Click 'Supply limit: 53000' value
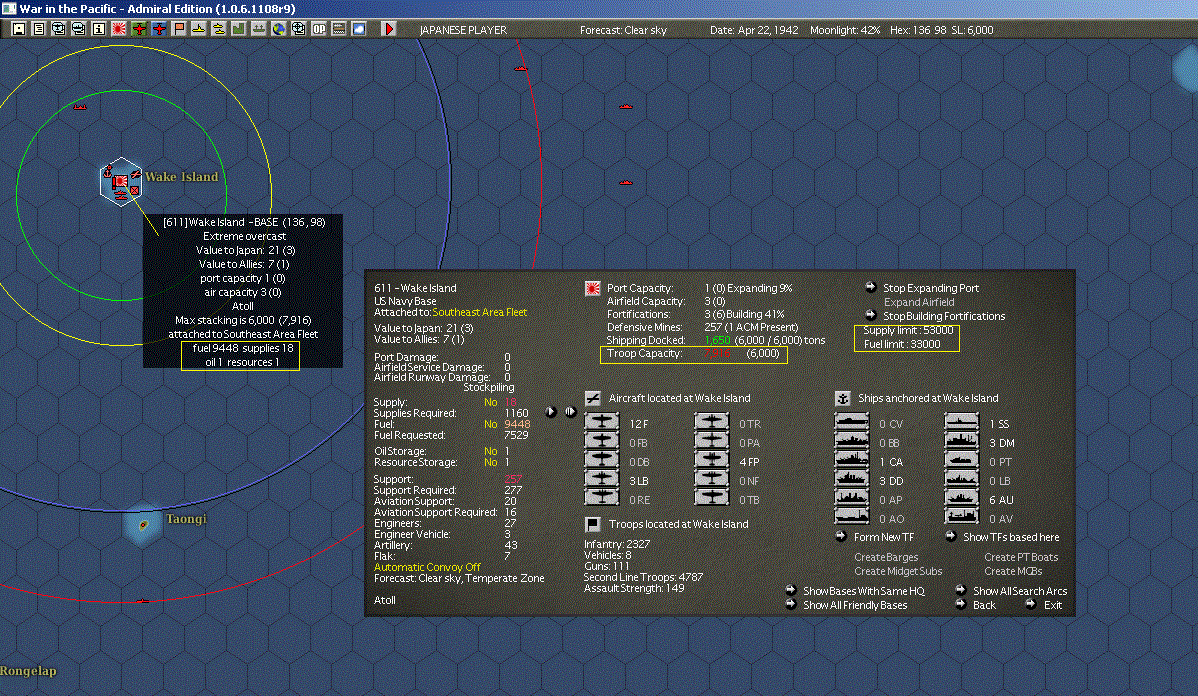The height and width of the screenshot is (696, 1198). (x=908, y=330)
